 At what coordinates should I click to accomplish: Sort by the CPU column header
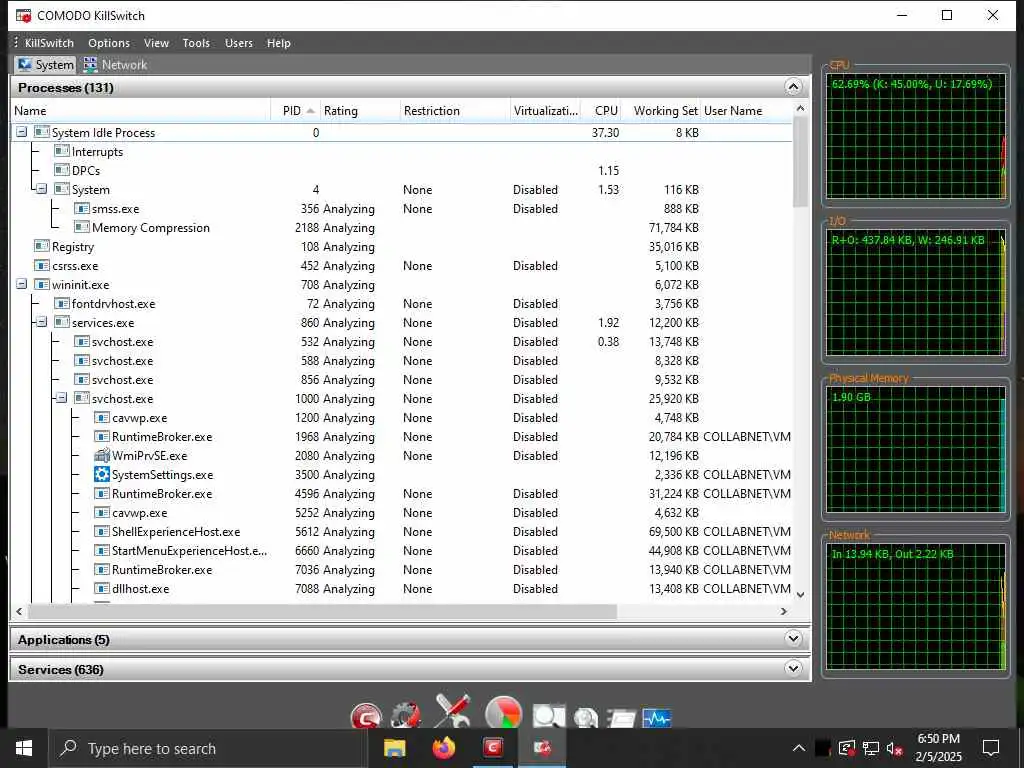(602, 111)
